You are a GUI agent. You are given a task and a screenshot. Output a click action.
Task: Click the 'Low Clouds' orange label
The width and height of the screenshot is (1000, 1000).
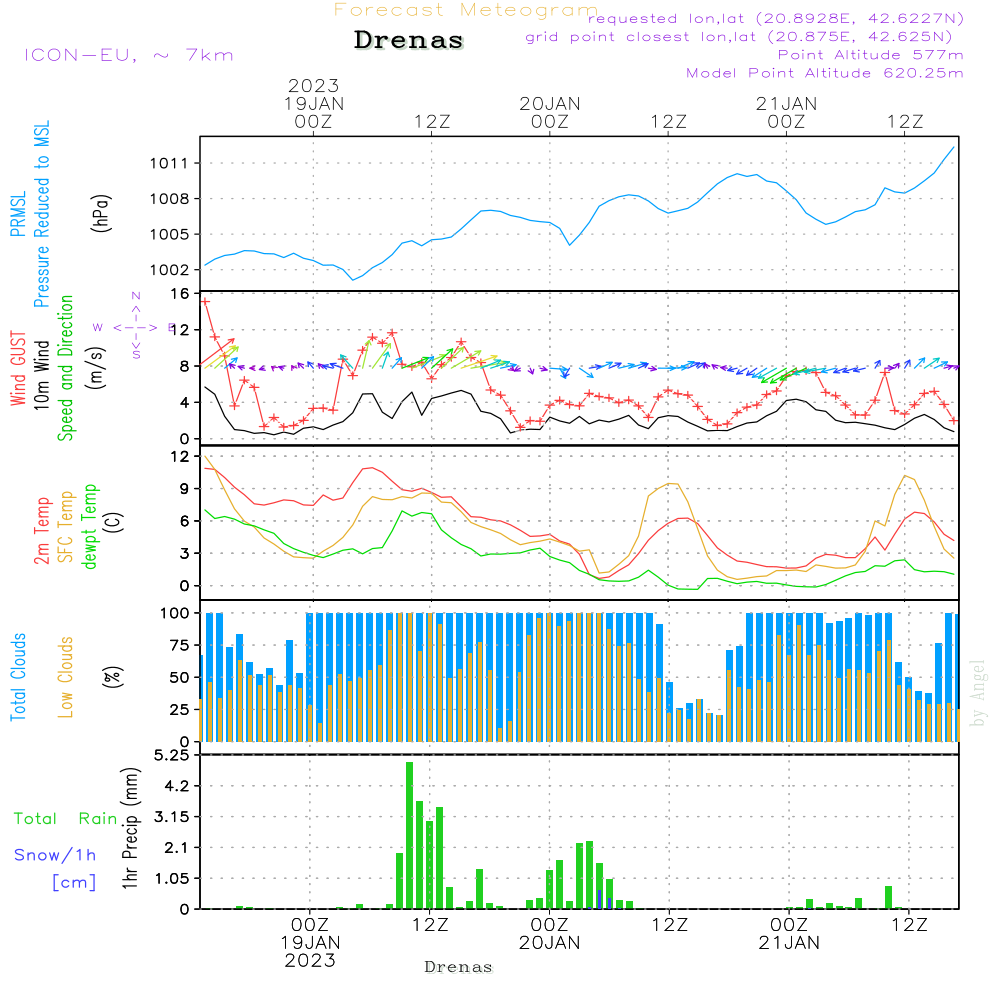pos(66,677)
